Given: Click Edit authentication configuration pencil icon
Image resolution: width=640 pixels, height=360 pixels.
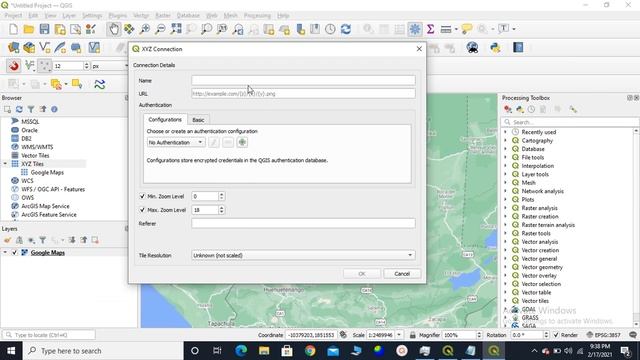Looking at the screenshot, I should (x=213, y=142).
